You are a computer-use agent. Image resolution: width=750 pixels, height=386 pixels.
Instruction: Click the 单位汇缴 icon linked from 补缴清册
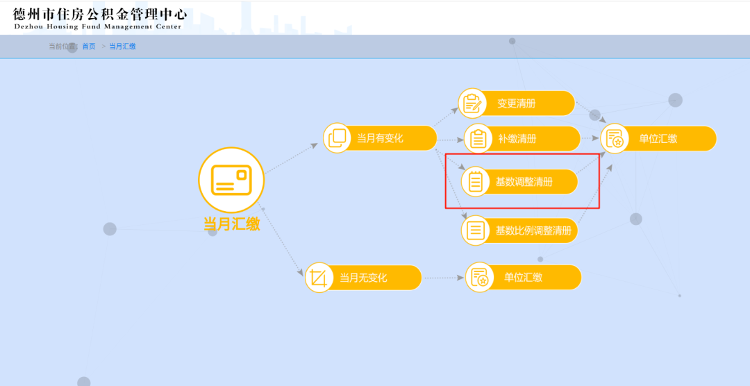pyautogui.click(x=615, y=139)
